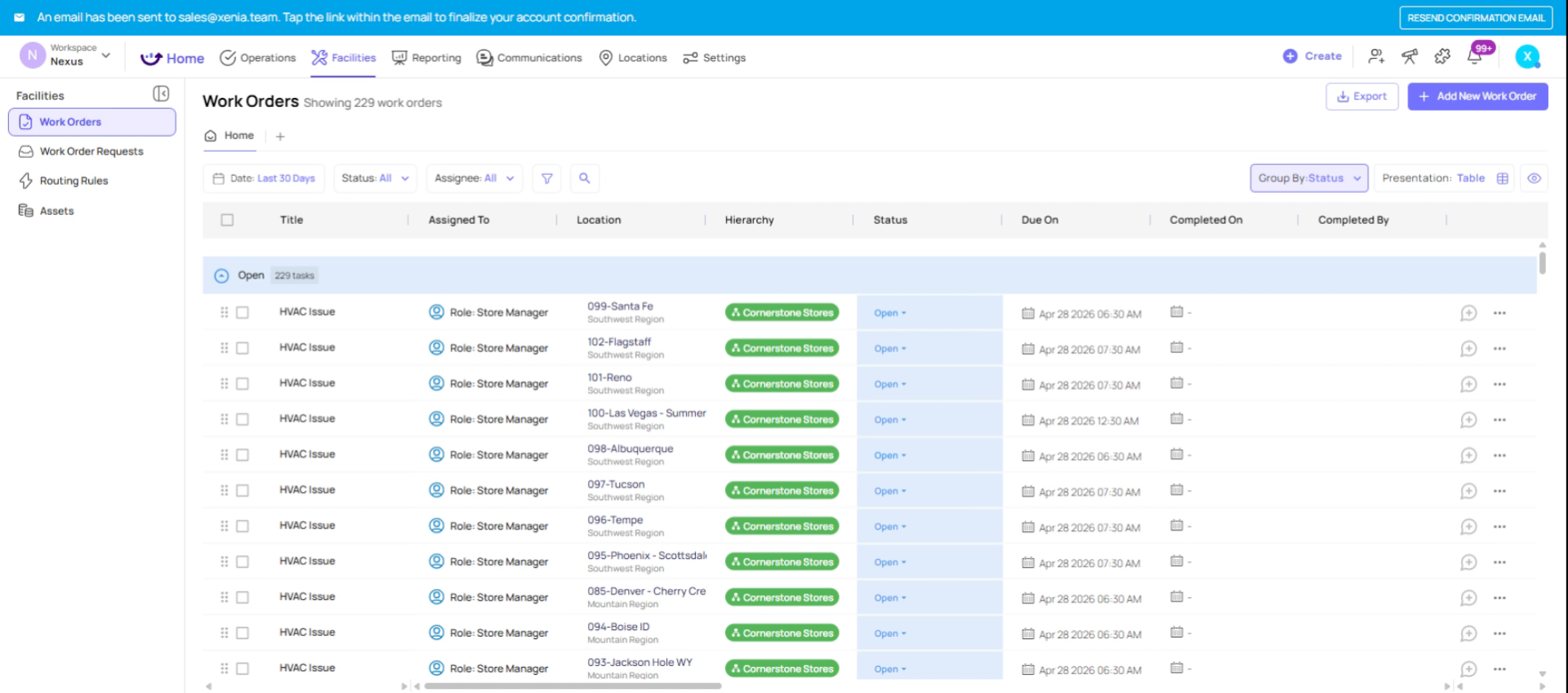Open the Settings menu
The width and height of the screenshot is (1568, 693).
pyautogui.click(x=715, y=58)
